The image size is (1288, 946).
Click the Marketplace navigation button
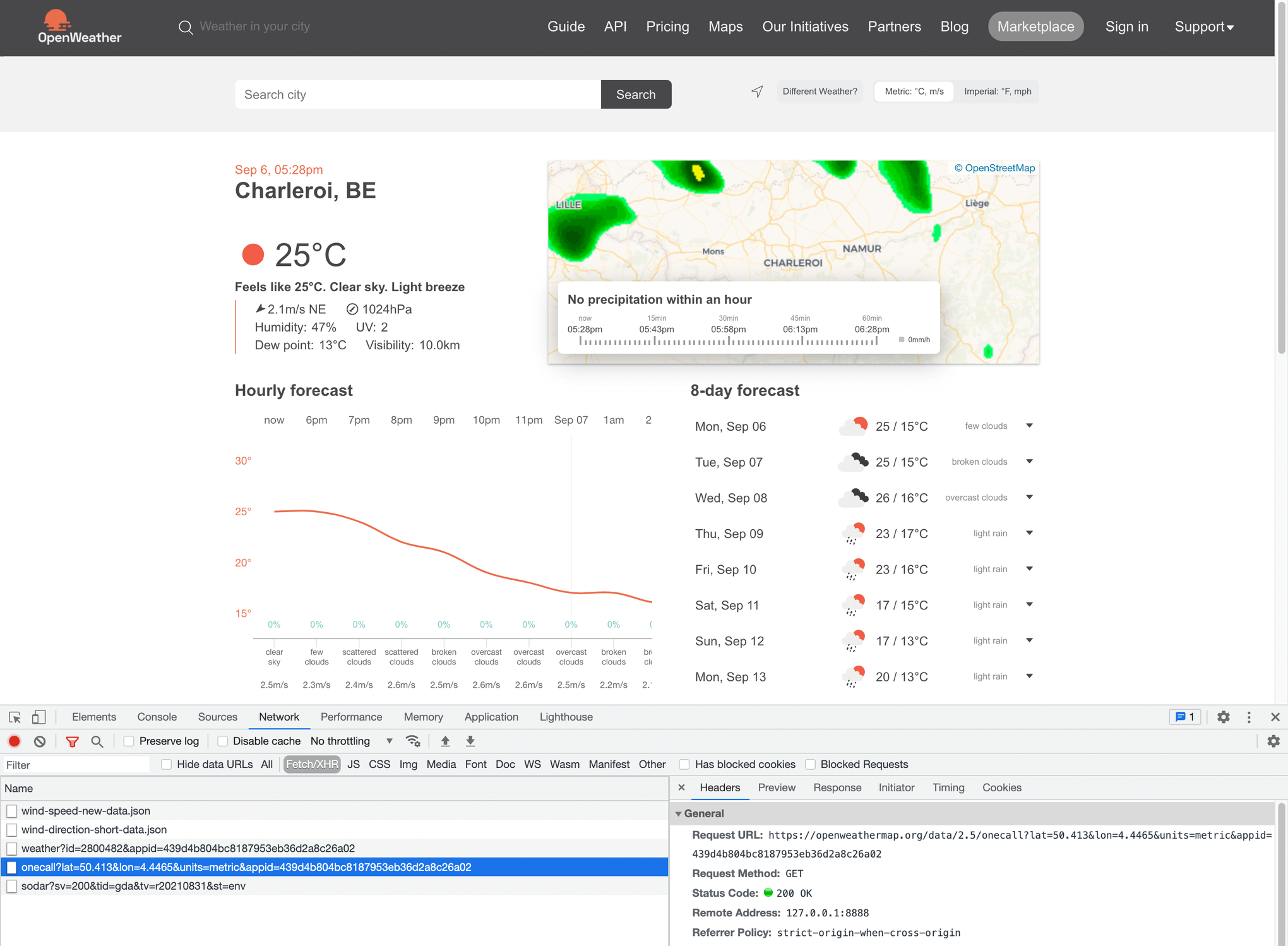point(1036,27)
